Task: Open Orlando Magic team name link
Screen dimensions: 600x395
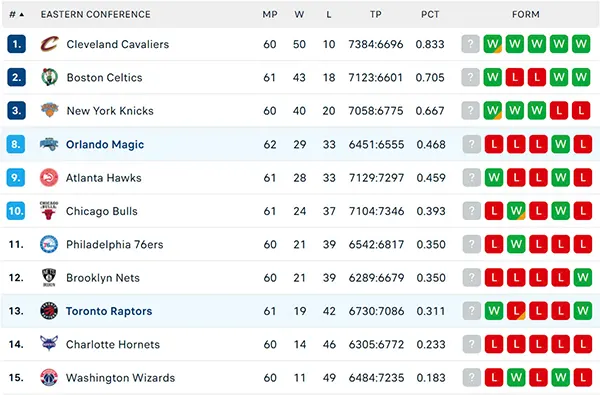Action: click(x=105, y=144)
